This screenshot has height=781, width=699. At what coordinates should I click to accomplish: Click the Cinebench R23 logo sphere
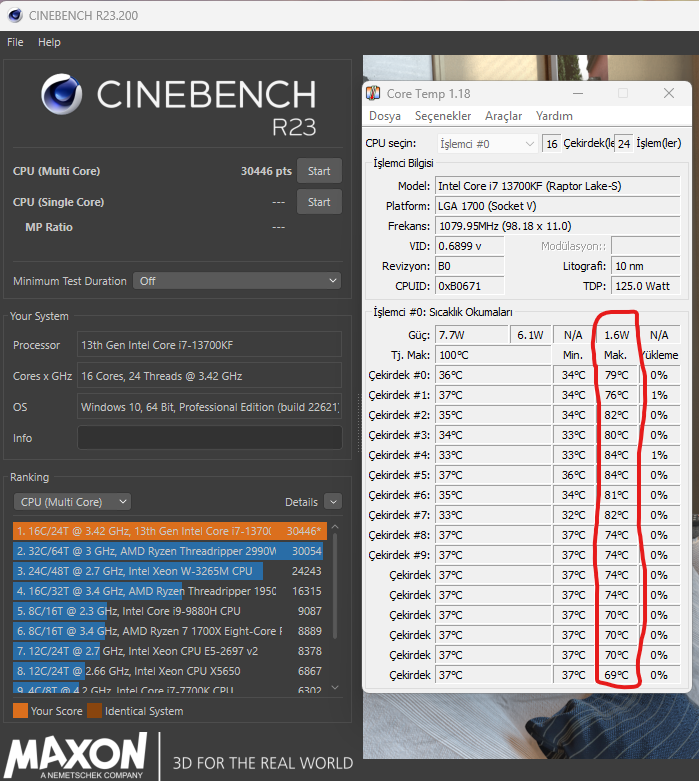click(x=62, y=94)
